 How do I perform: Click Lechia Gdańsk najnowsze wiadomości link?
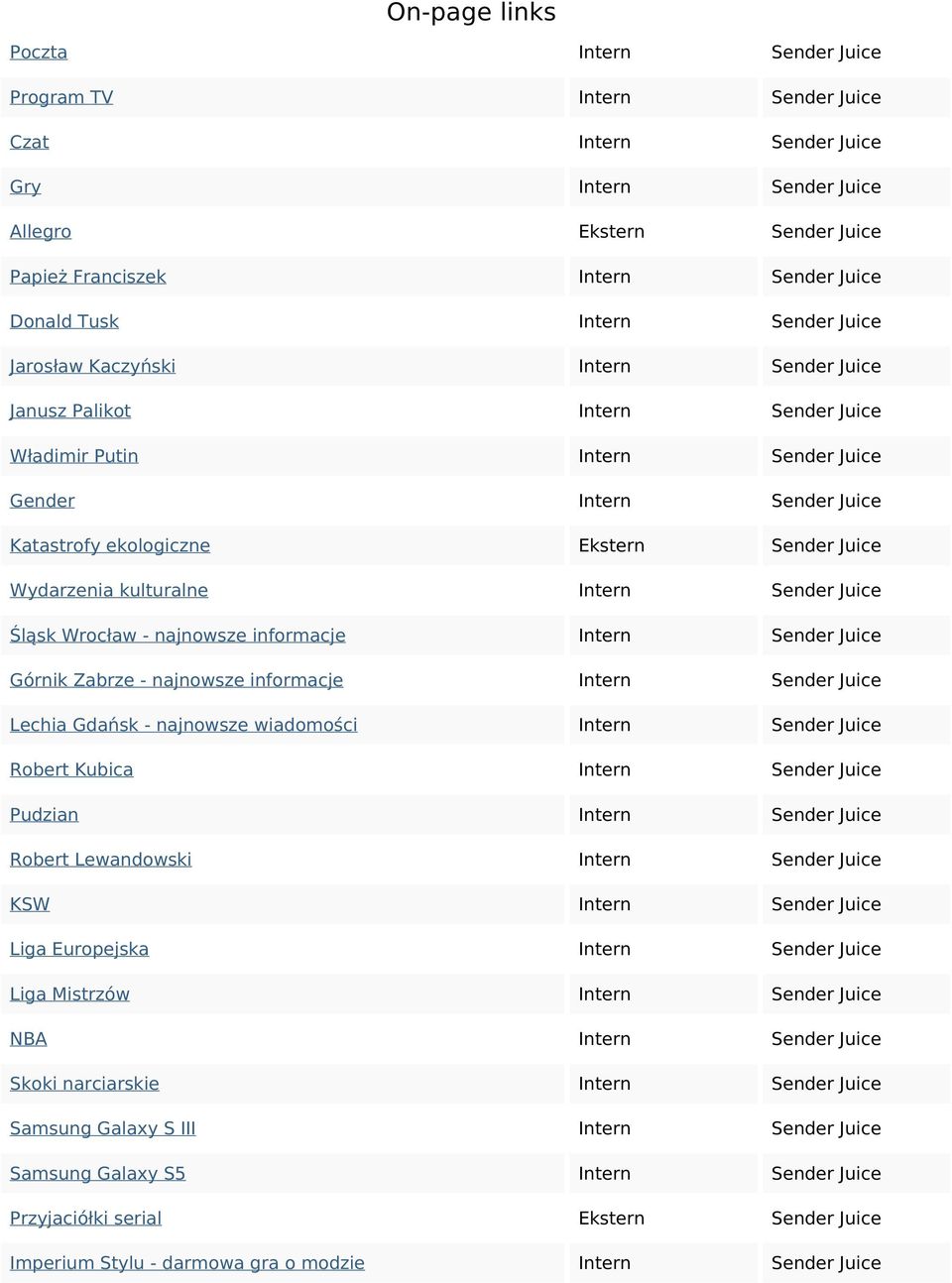pos(183,725)
